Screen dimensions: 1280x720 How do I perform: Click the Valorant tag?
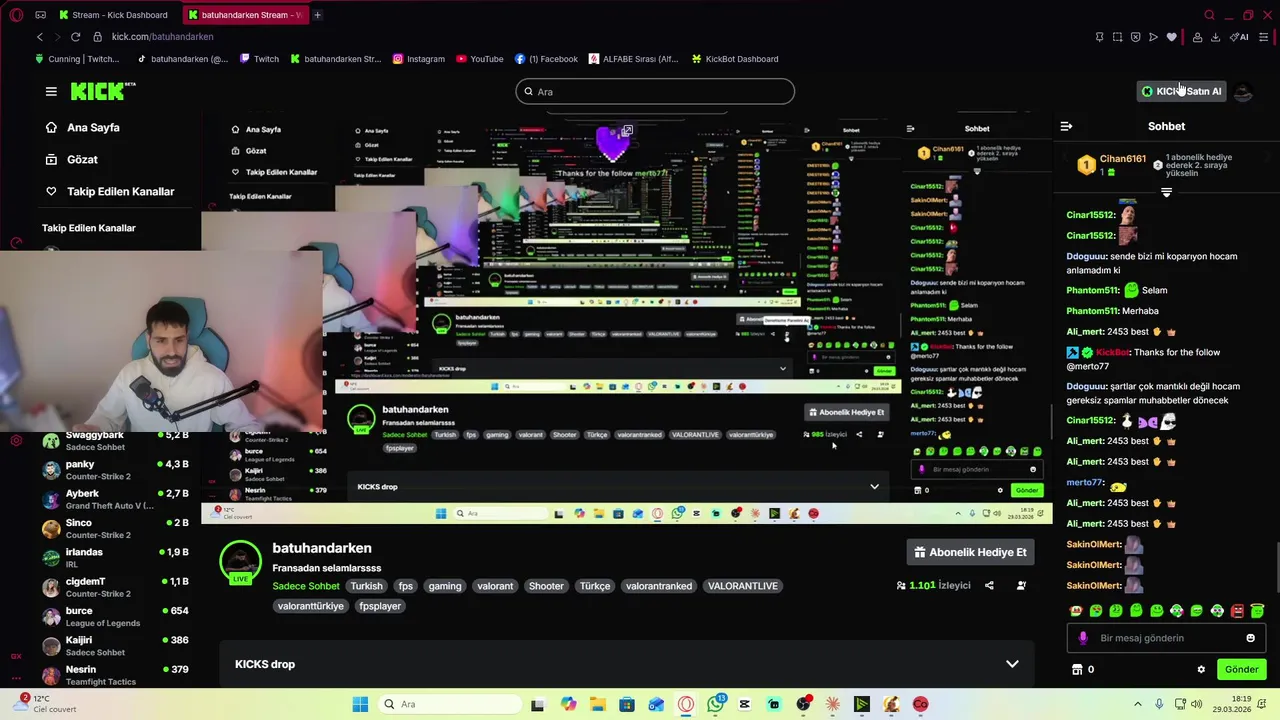coord(495,586)
